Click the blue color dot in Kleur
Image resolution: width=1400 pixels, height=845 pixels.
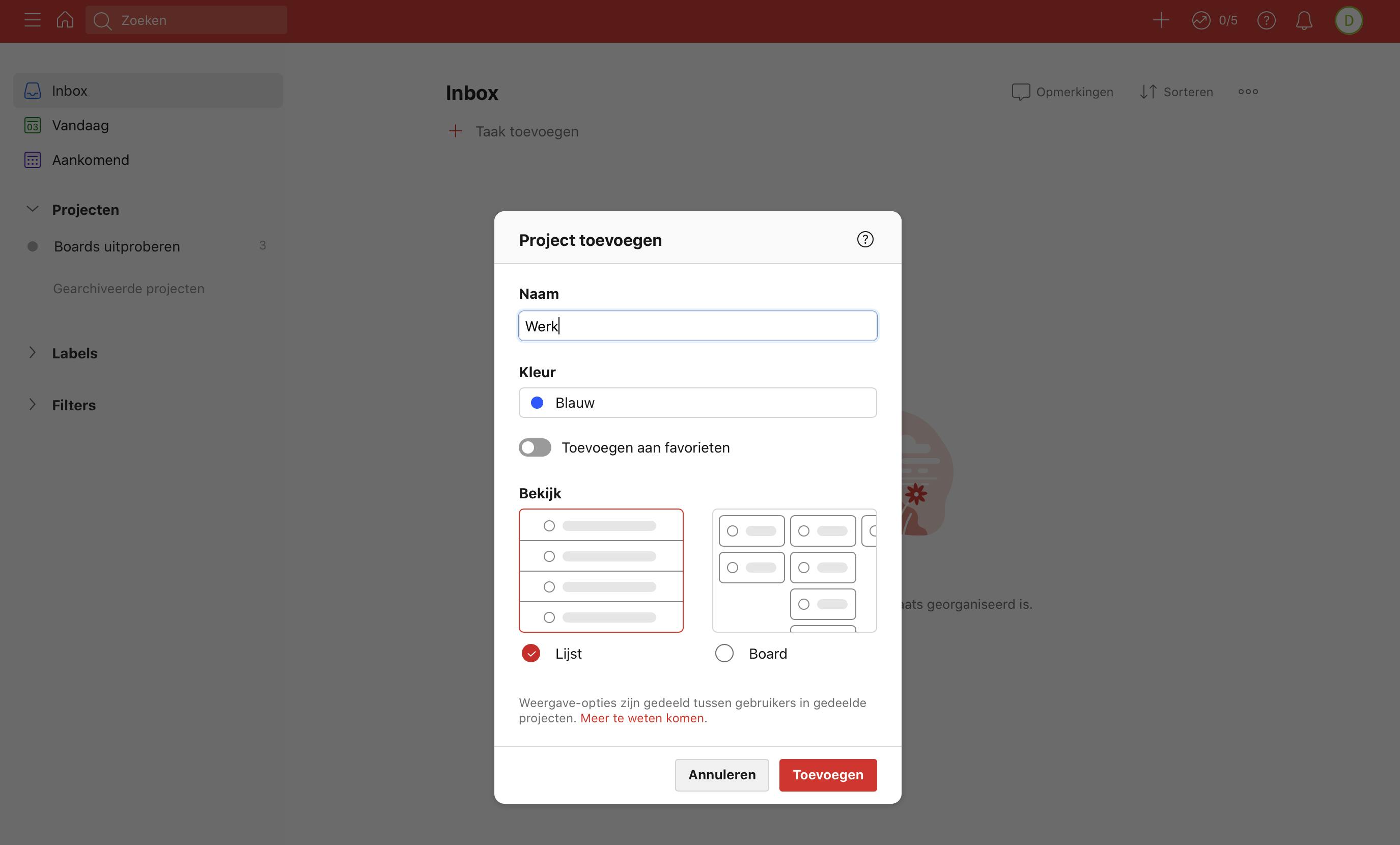(x=537, y=402)
